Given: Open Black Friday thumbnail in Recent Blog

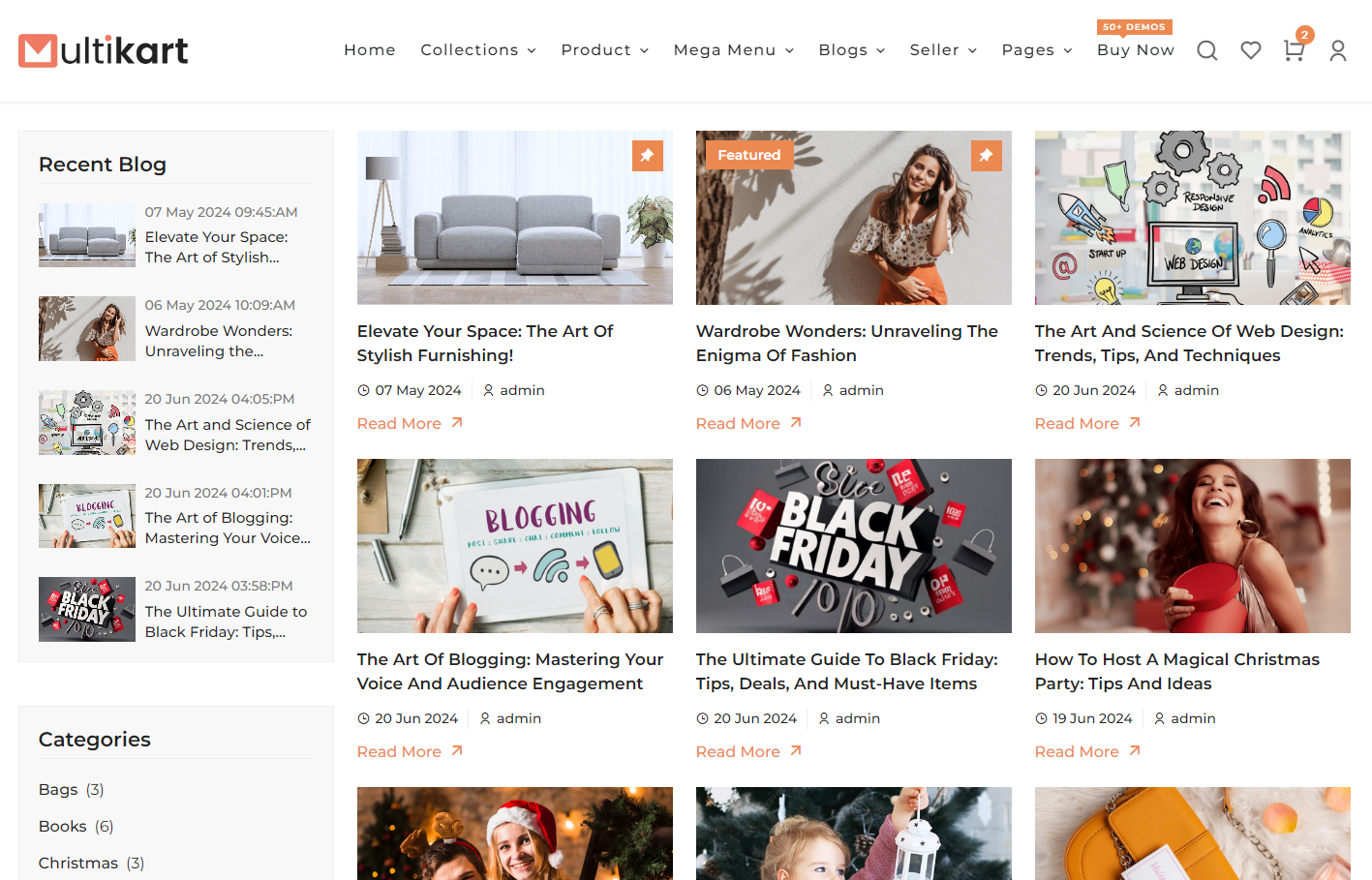Looking at the screenshot, I should (87, 609).
